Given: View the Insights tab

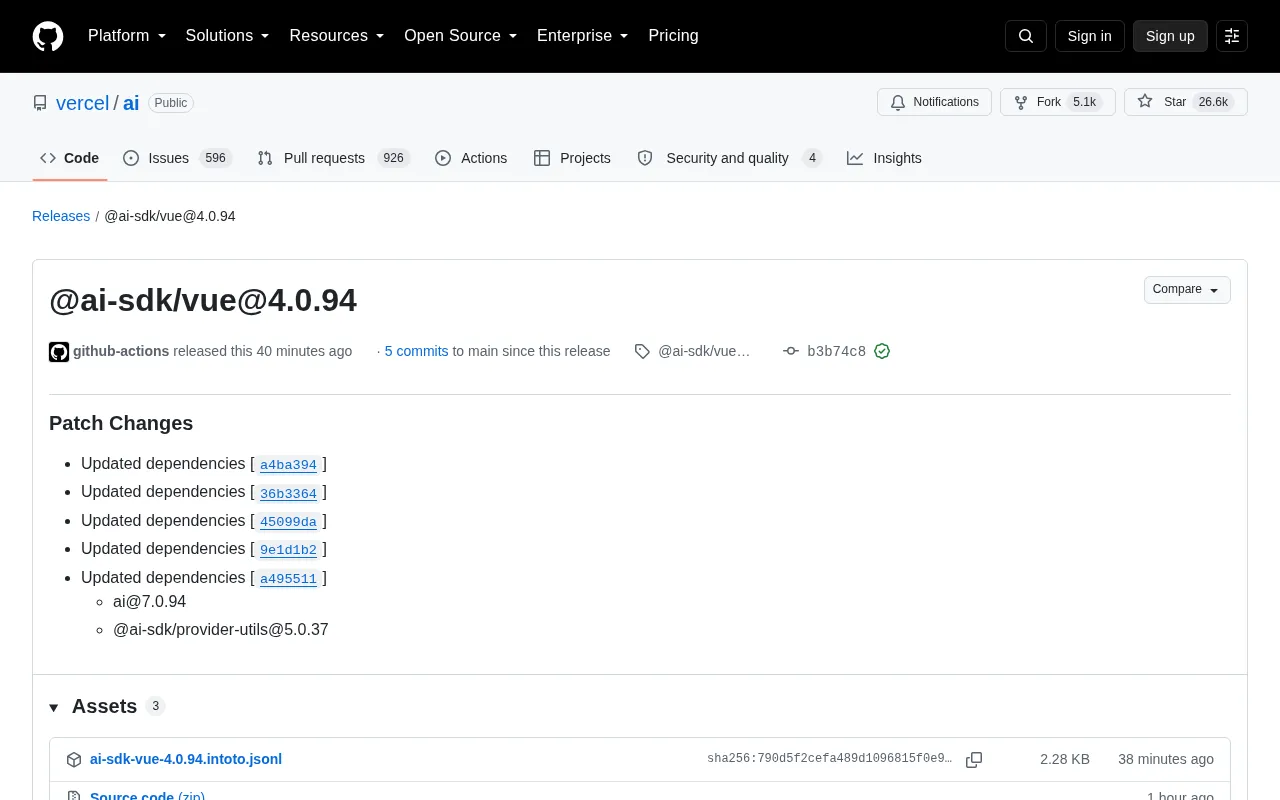Looking at the screenshot, I should [x=884, y=158].
